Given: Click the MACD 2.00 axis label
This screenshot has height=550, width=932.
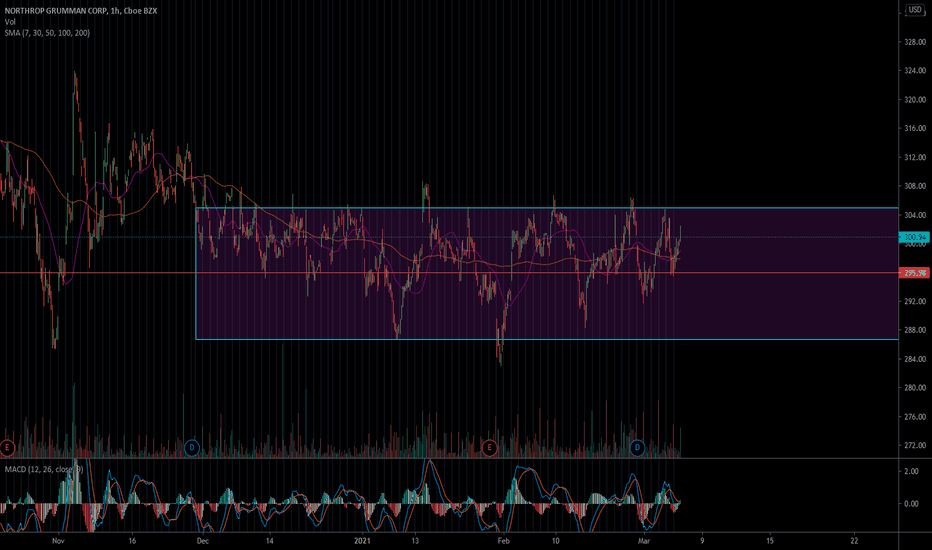Looking at the screenshot, I should click(x=911, y=471).
